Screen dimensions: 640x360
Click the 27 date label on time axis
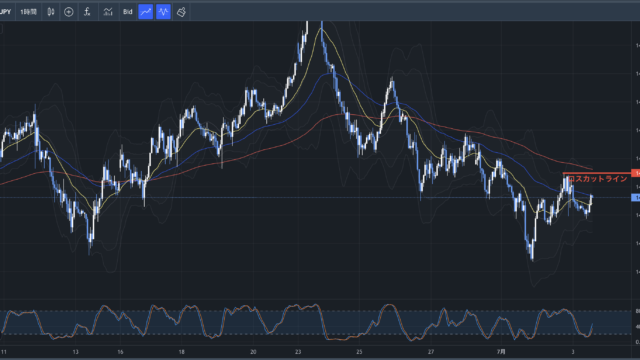pos(431,352)
